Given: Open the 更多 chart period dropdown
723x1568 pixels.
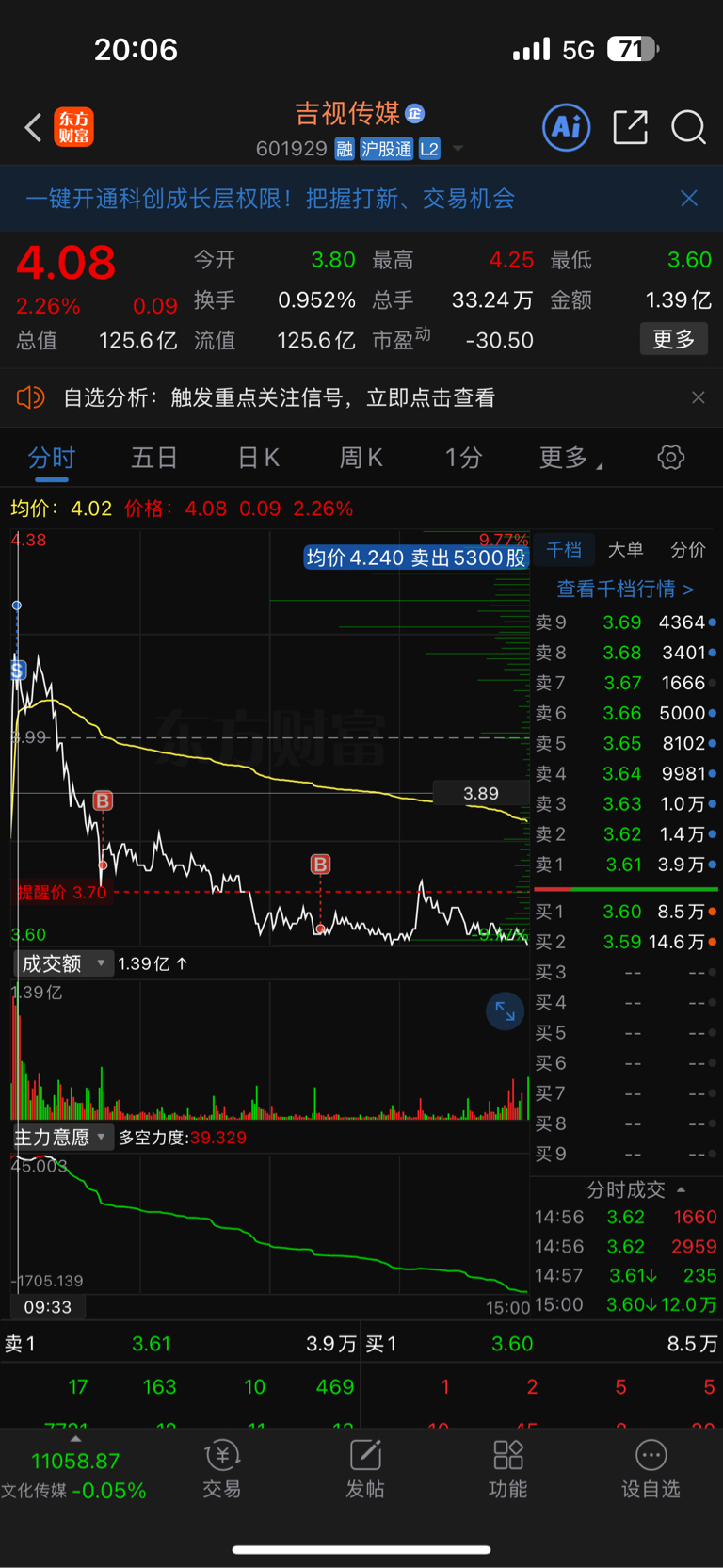Looking at the screenshot, I should tap(570, 458).
